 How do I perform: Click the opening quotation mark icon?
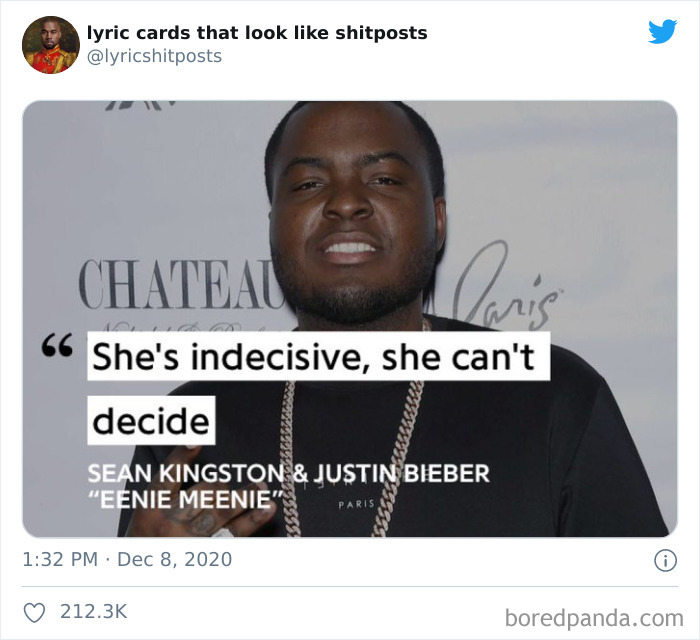(x=57, y=345)
